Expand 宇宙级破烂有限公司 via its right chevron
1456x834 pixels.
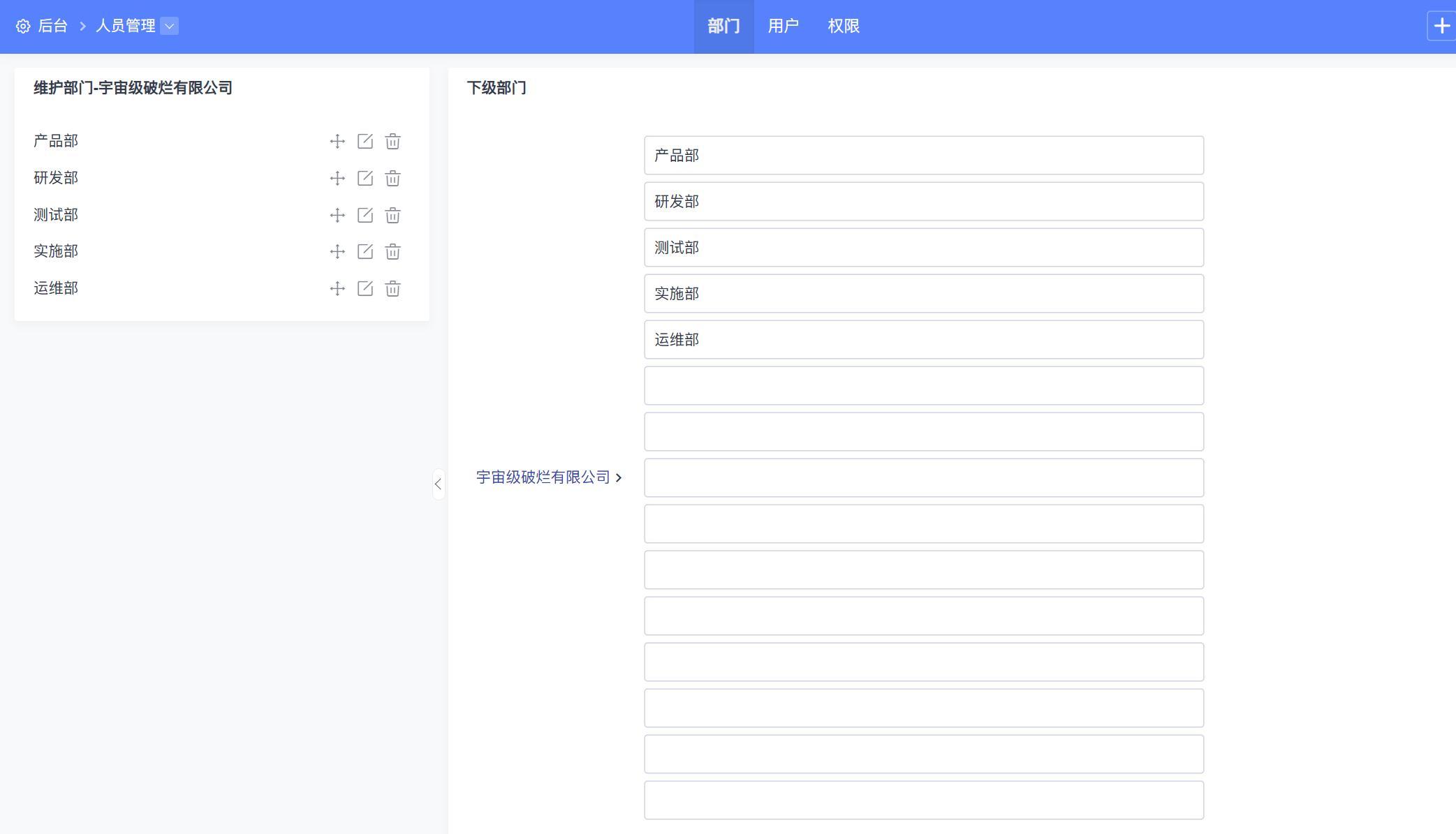pos(619,477)
